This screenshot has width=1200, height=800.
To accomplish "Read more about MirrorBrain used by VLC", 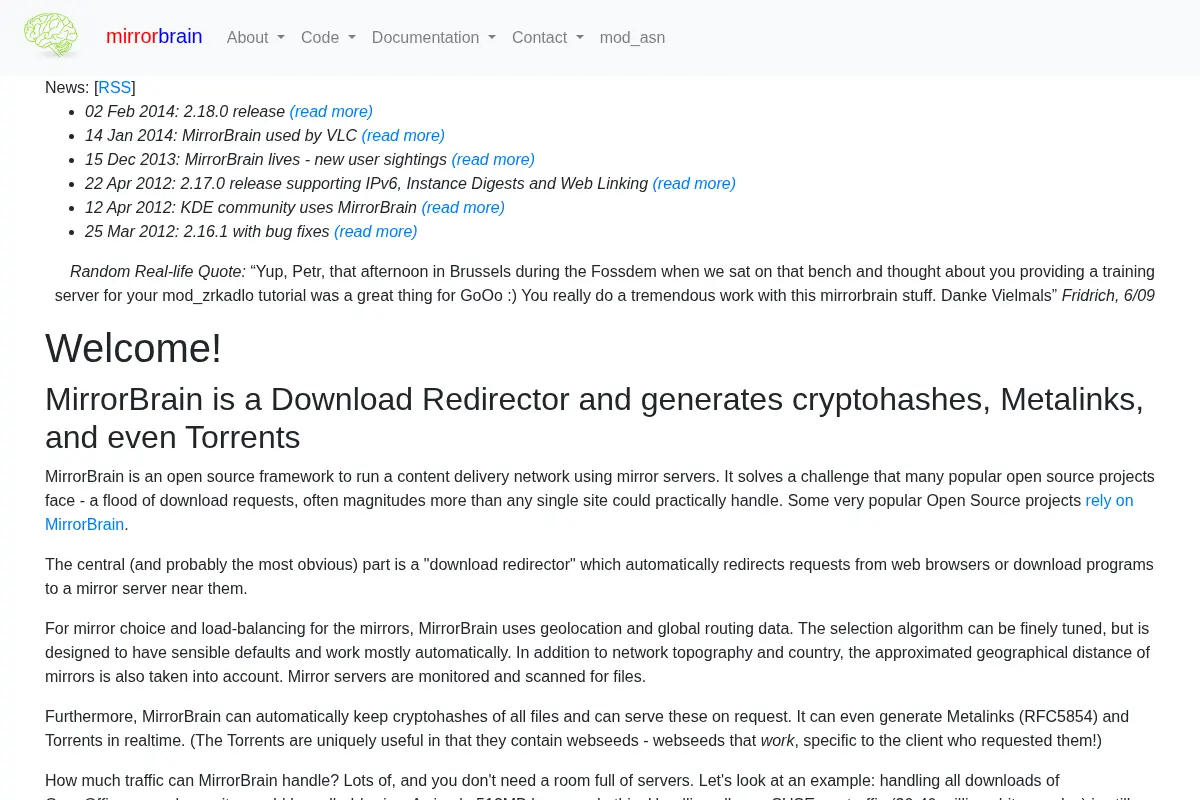I will point(403,135).
